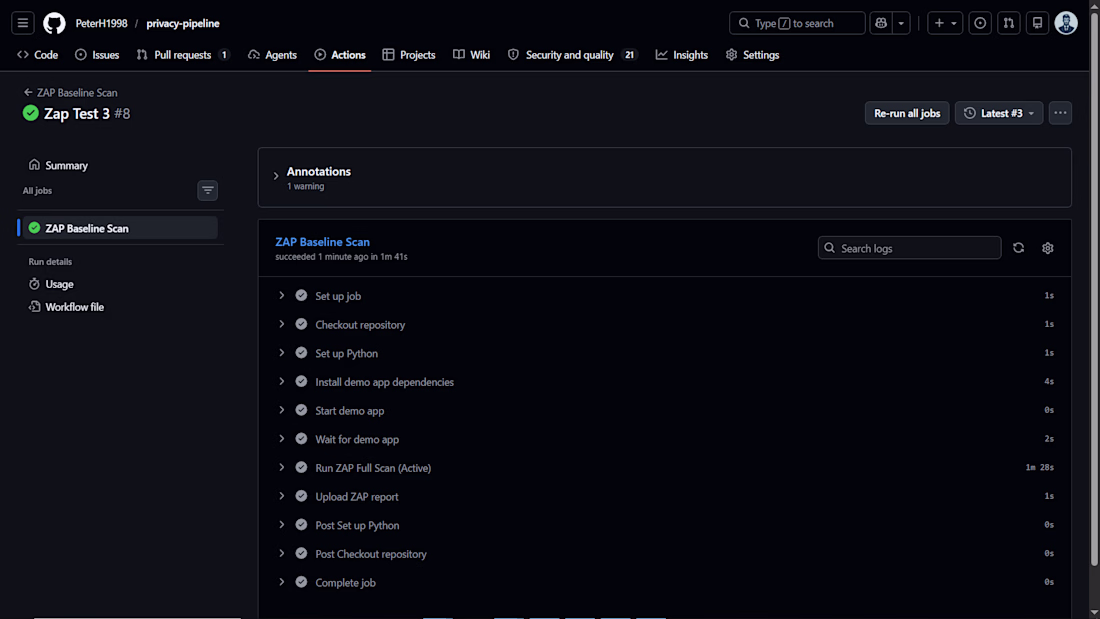Viewport: 1100px width, 619px height.
Task: Switch to the Pull requests tab
Action: (x=183, y=55)
